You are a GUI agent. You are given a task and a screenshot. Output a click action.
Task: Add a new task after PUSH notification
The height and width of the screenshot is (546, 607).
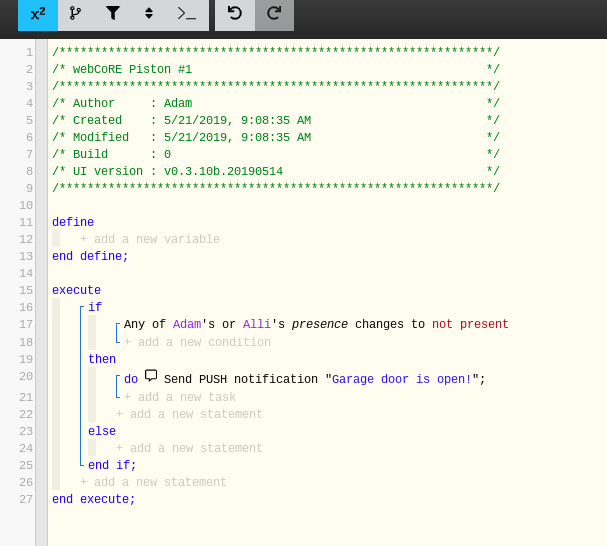click(x=180, y=397)
